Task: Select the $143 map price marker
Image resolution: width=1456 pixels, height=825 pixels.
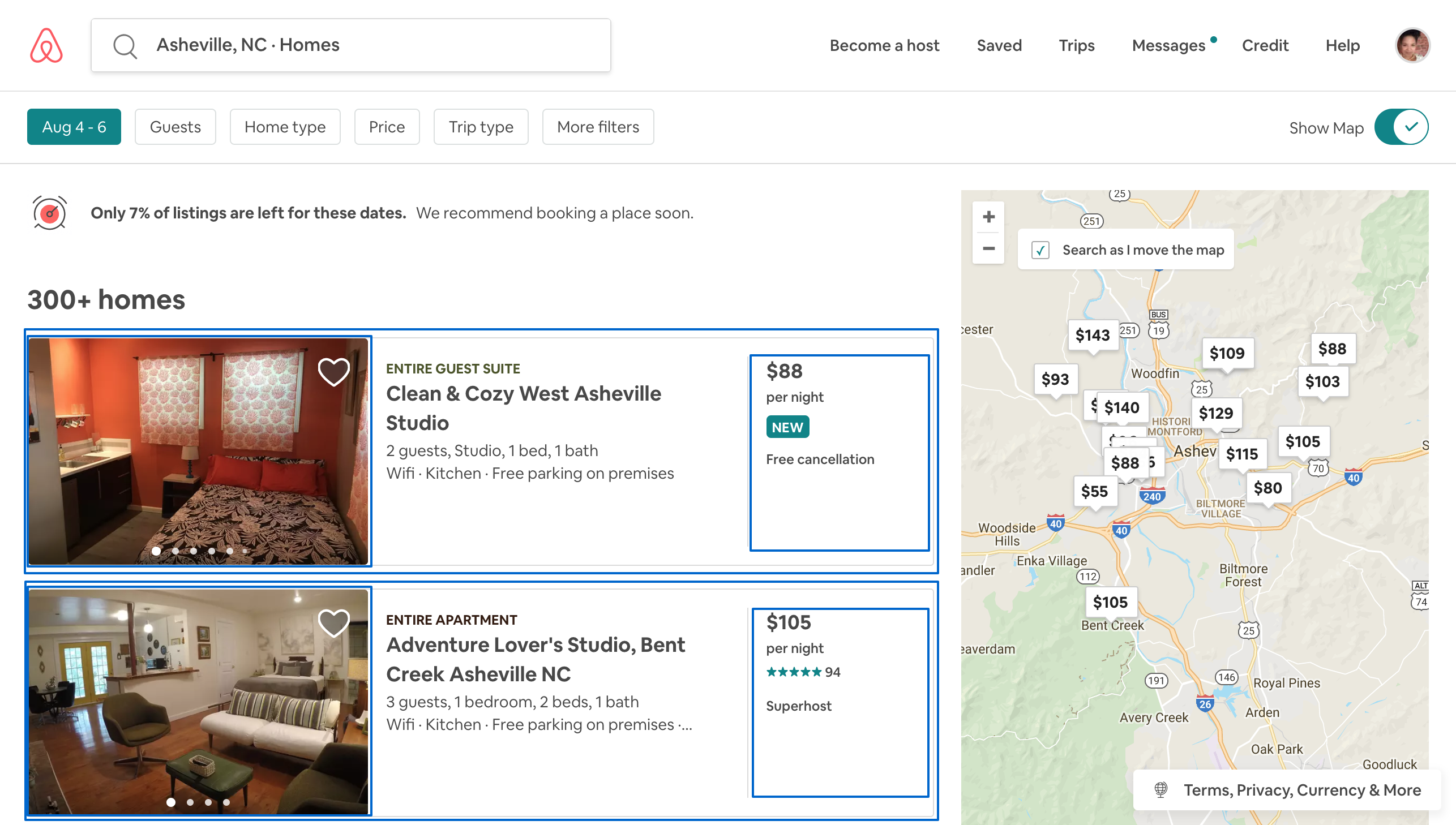Action: click(1092, 336)
